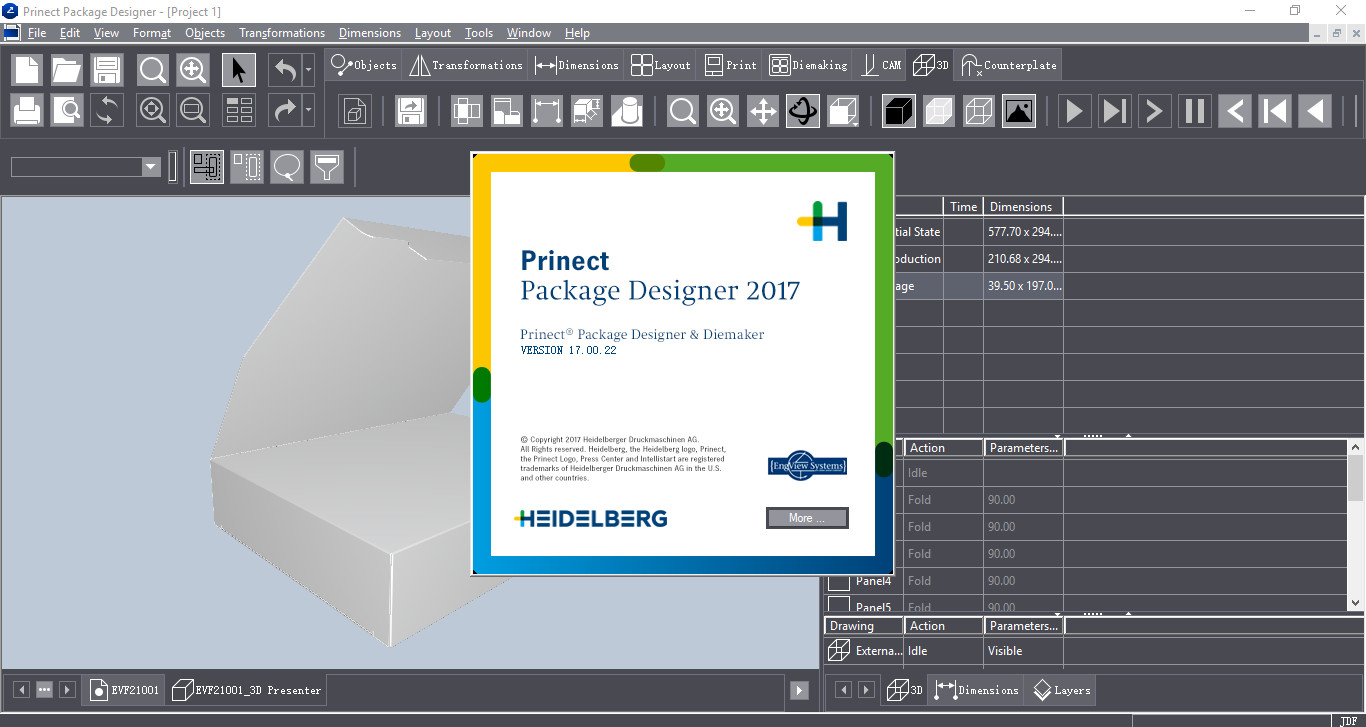Open a file using the folder icon
The width and height of the screenshot is (1366, 727).
pos(67,70)
